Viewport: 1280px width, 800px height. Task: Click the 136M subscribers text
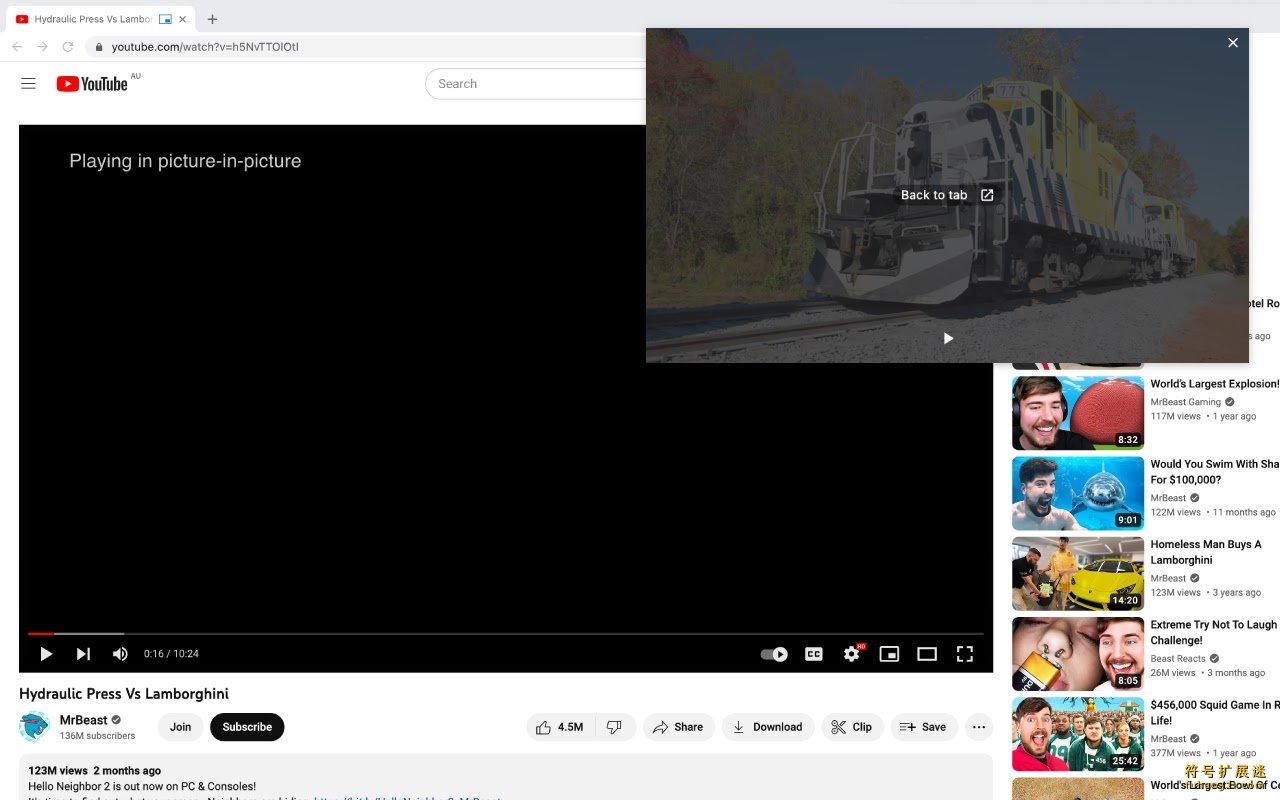97,736
